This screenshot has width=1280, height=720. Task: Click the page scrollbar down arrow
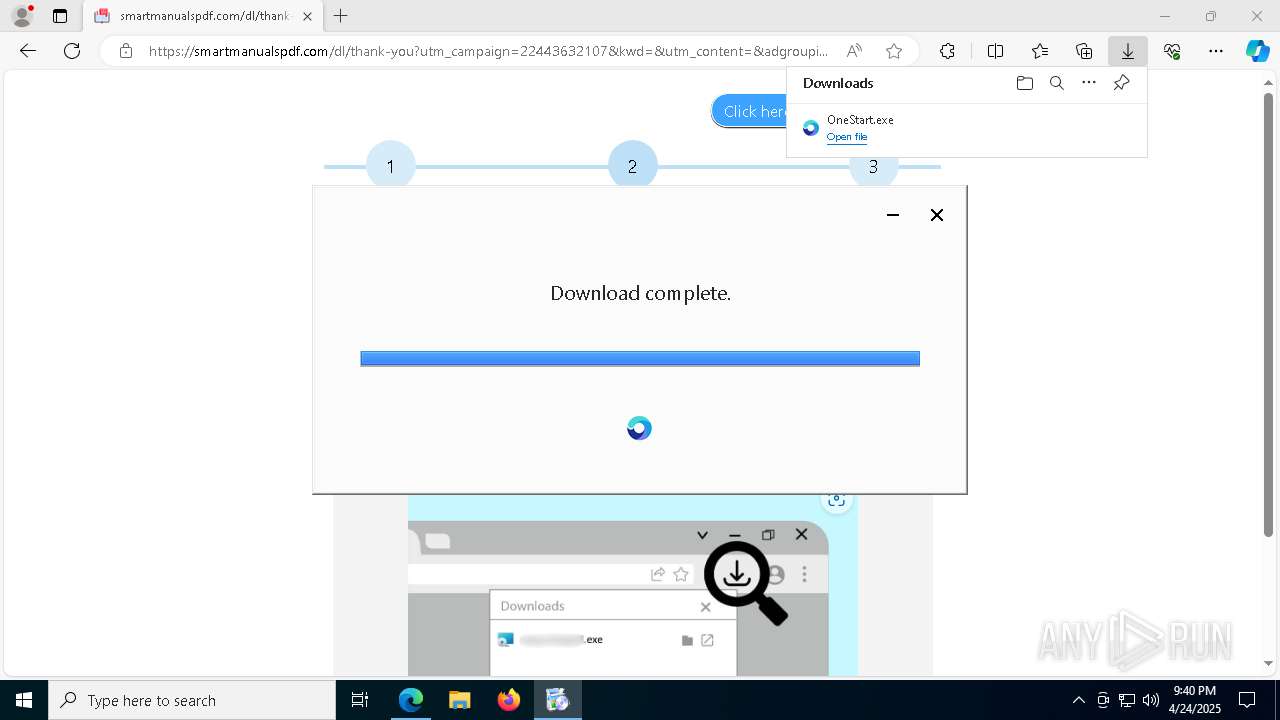[x=1269, y=663]
